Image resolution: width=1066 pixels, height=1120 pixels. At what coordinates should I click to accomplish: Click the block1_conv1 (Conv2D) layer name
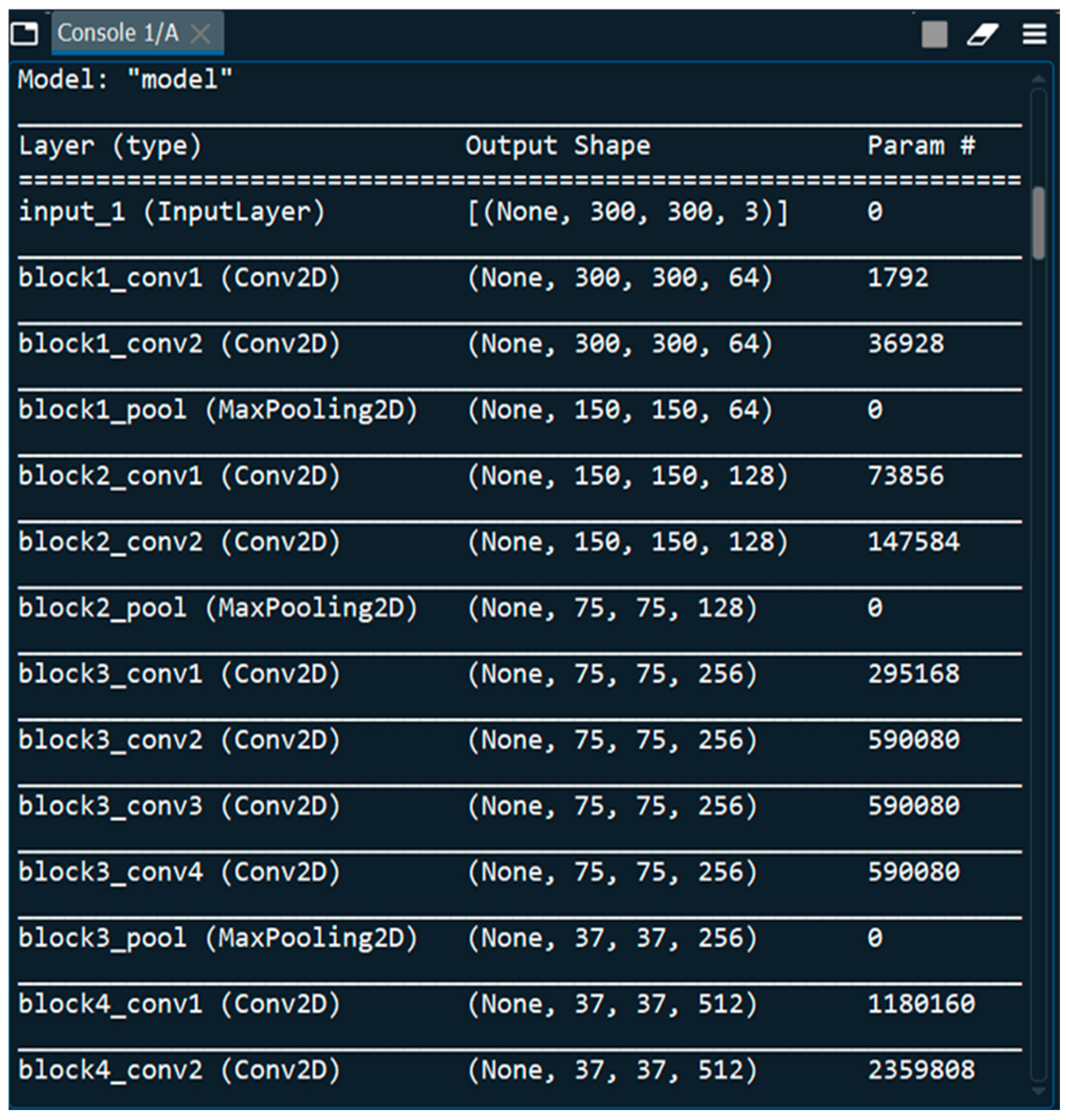click(179, 278)
